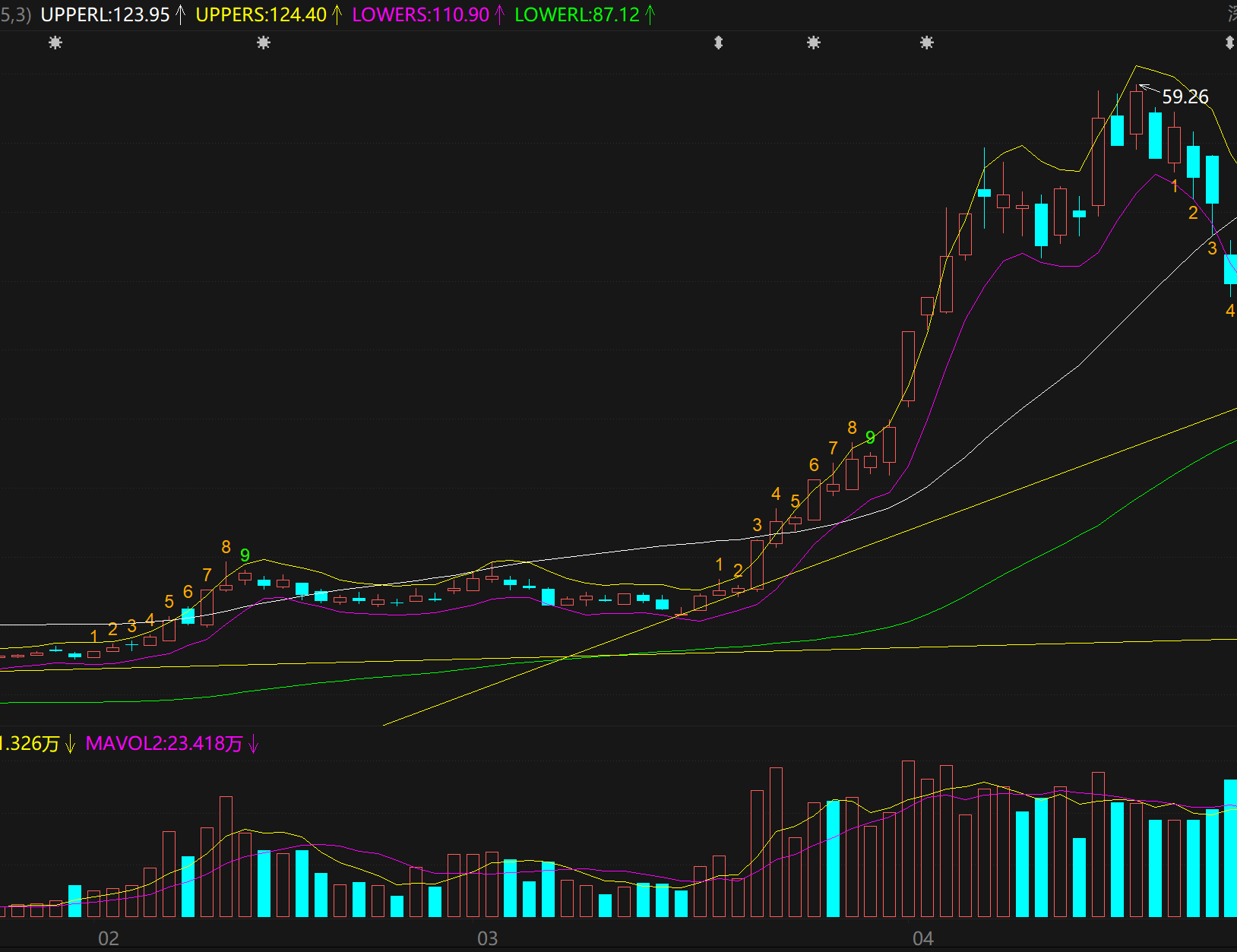
Task: Select the 03 month label on time axis
Action: click(487, 938)
